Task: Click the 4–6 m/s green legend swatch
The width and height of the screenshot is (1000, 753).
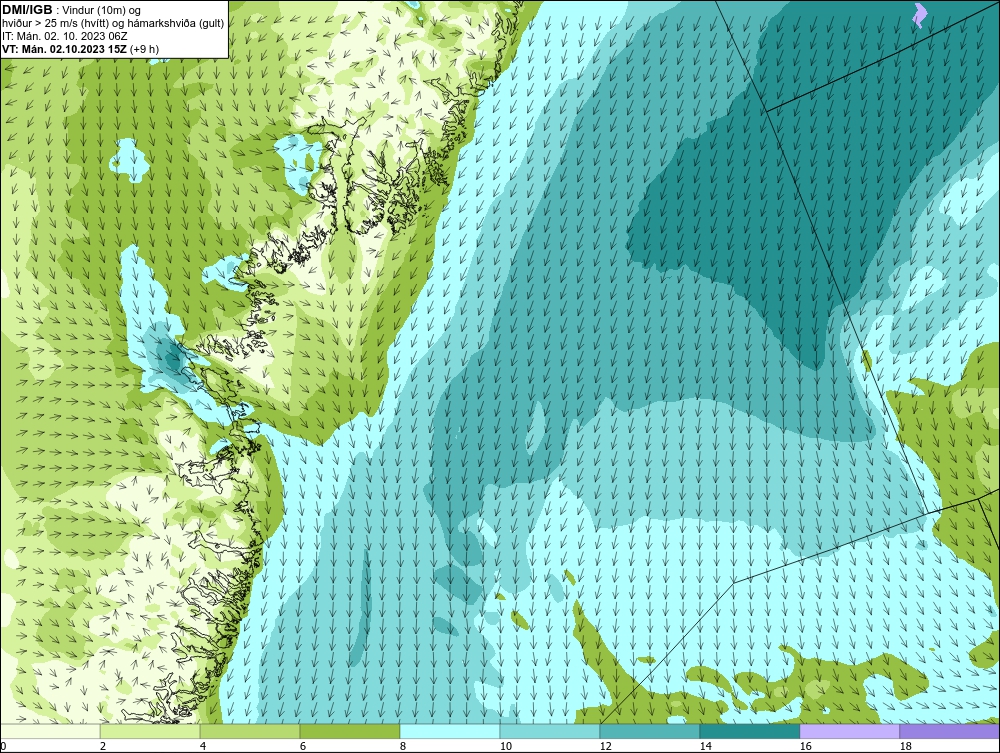Action: 250,731
